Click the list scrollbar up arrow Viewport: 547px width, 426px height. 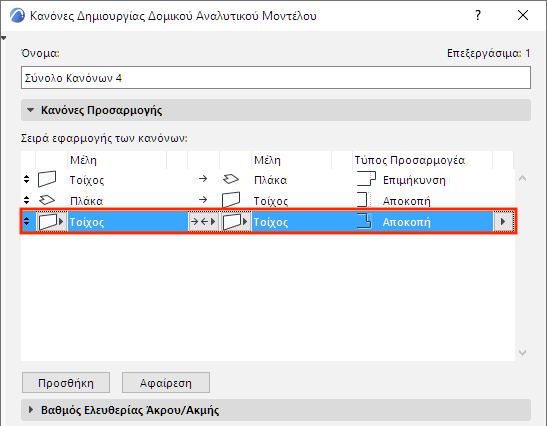tap(522, 178)
